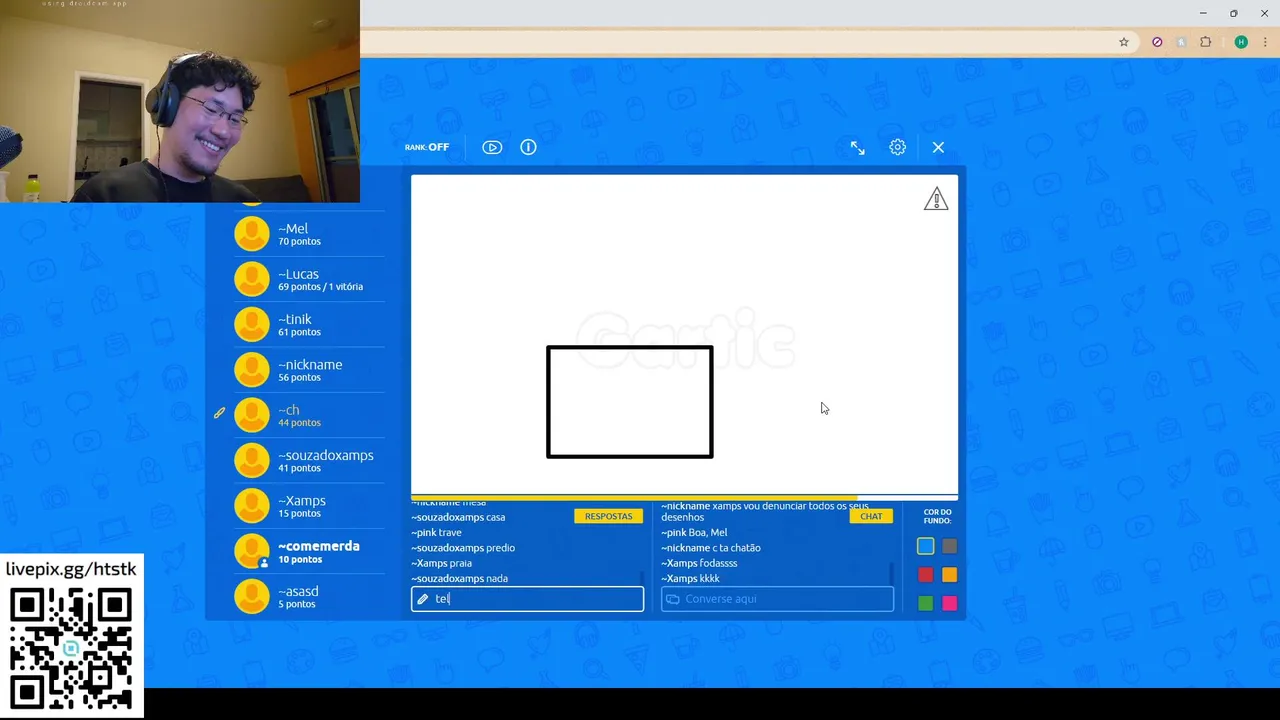Click the 'Converse aqui' chat input

tap(777, 599)
